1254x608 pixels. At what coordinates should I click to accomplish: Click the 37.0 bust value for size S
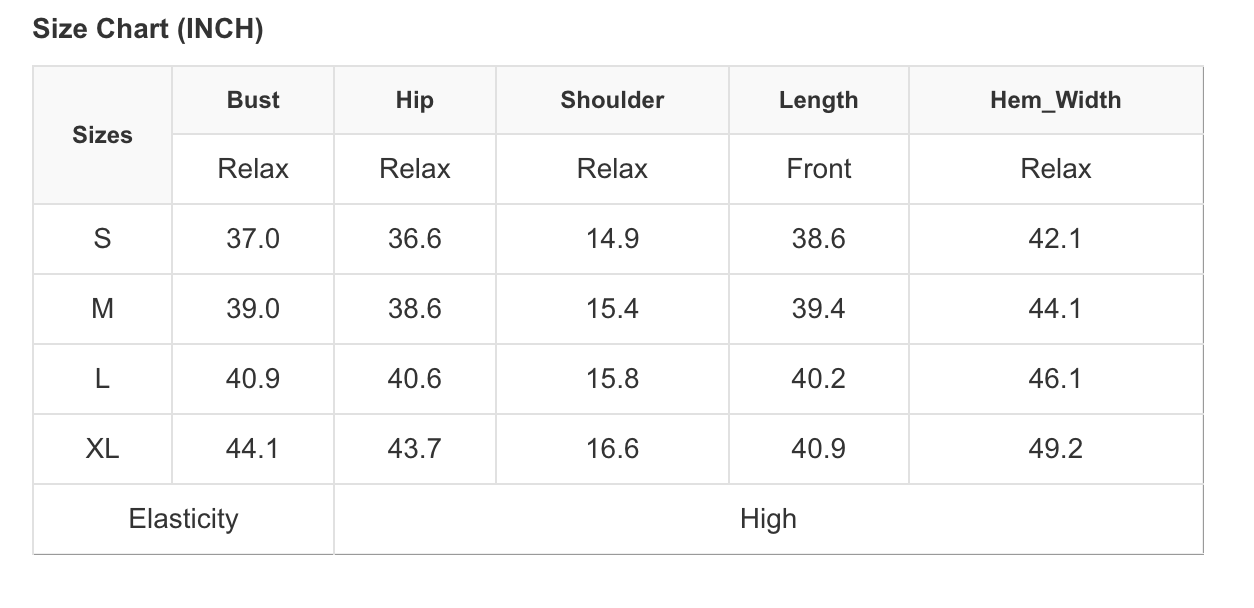[253, 239]
